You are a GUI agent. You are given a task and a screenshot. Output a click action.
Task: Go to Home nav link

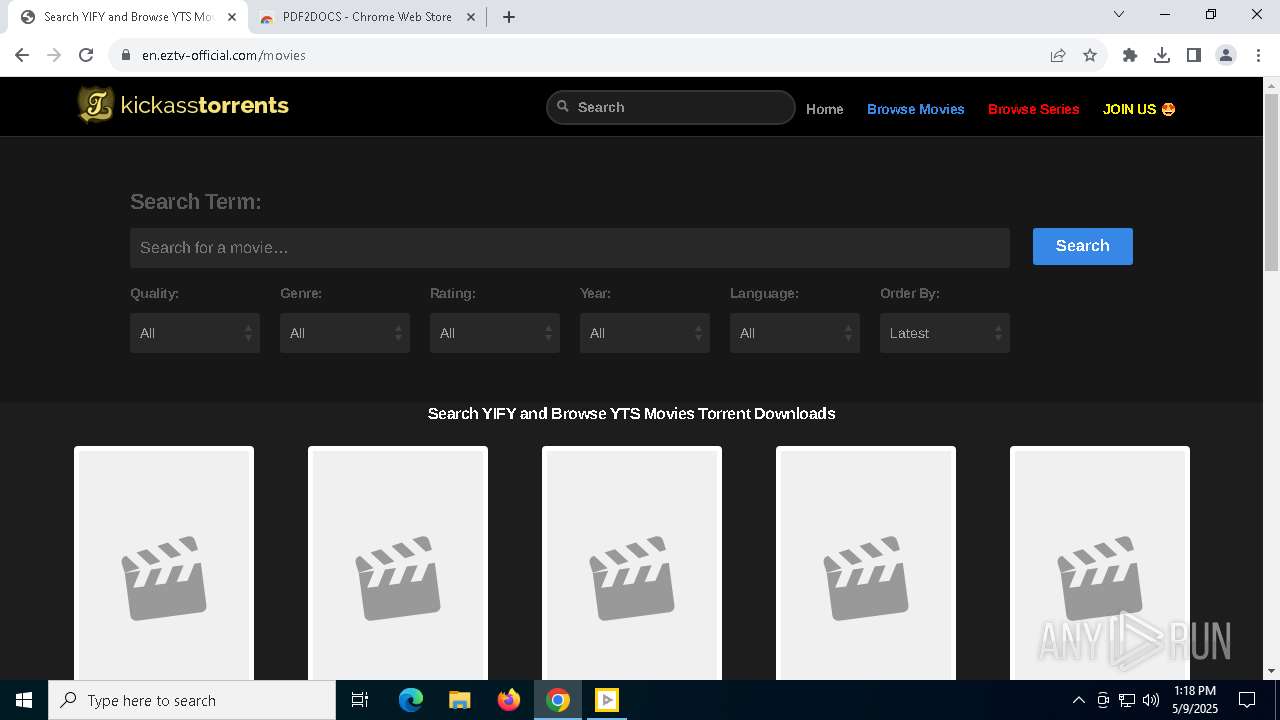pos(825,109)
